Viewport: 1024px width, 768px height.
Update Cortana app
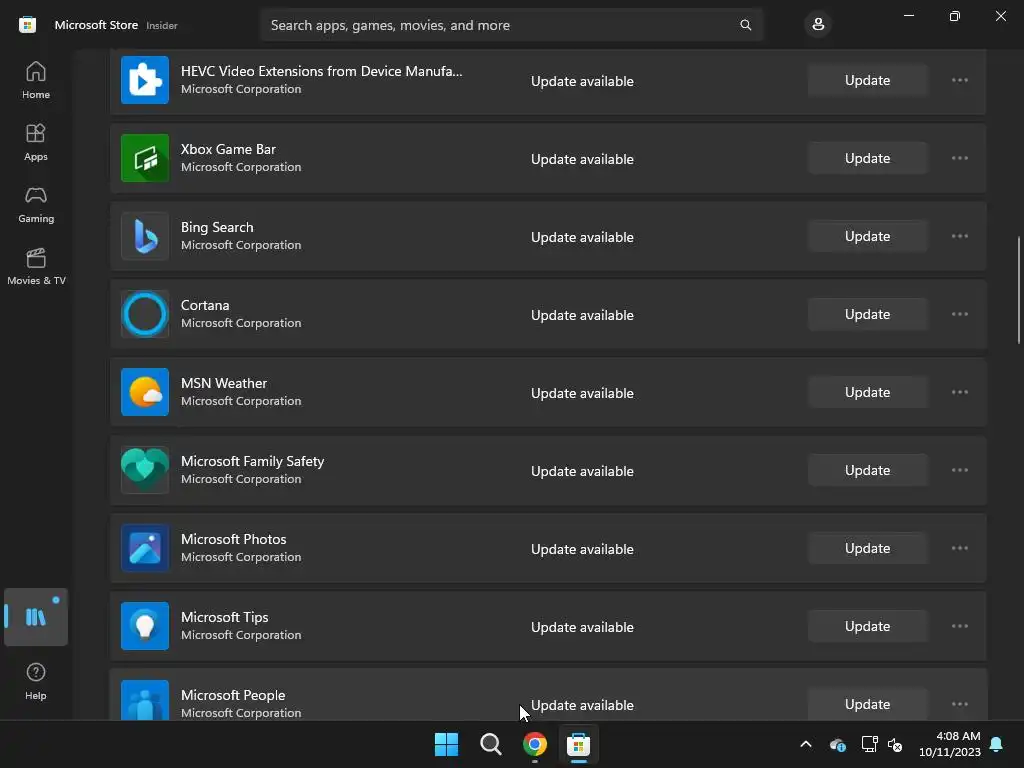868,314
